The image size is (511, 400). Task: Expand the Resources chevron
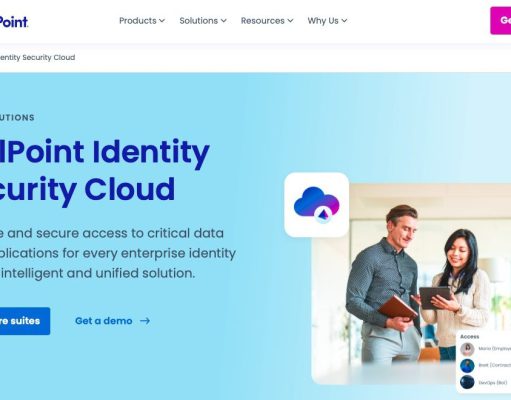[x=290, y=21]
